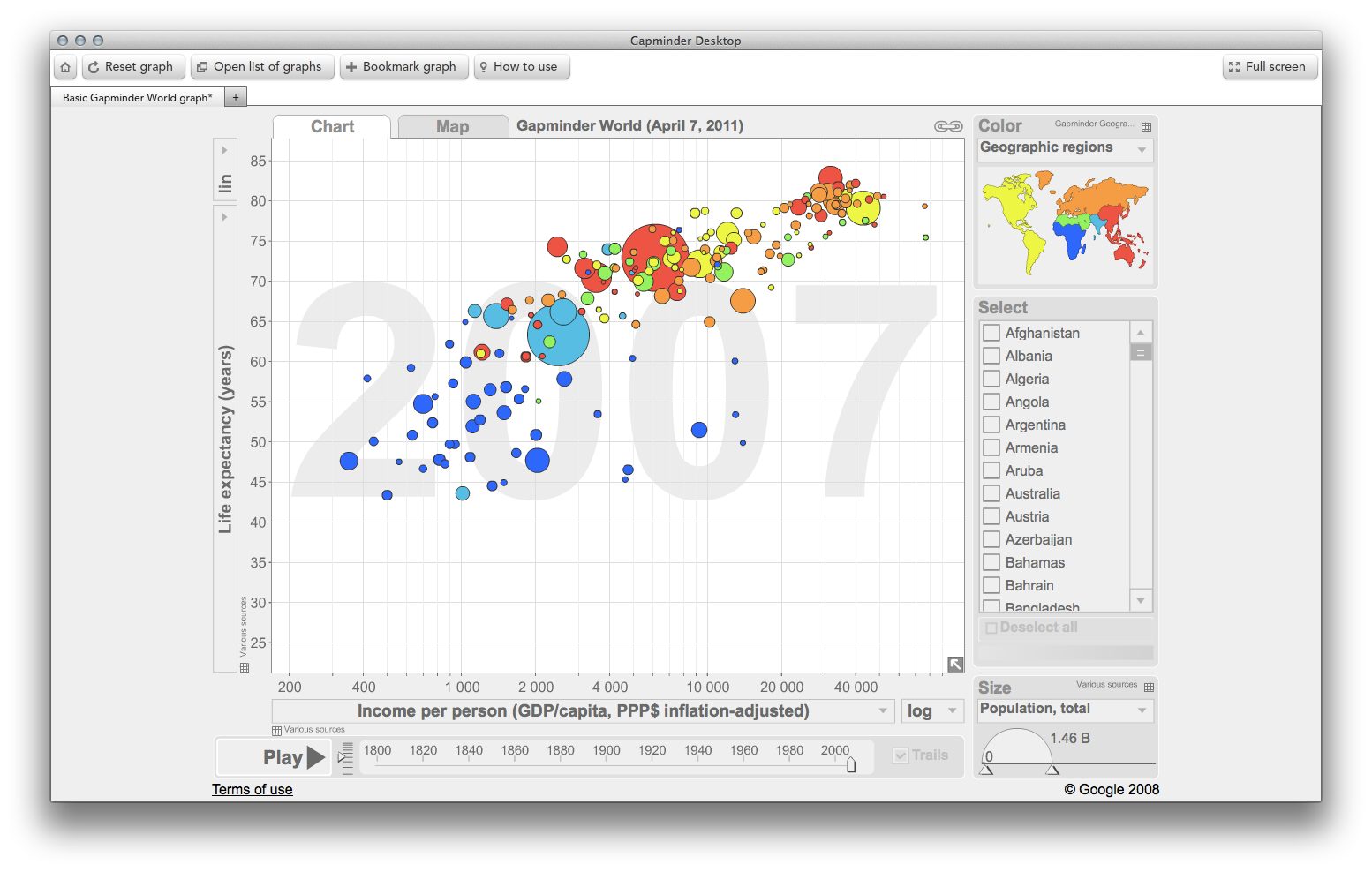Tick the Angola checkbox
This screenshot has width=1372, height=872.
click(991, 402)
